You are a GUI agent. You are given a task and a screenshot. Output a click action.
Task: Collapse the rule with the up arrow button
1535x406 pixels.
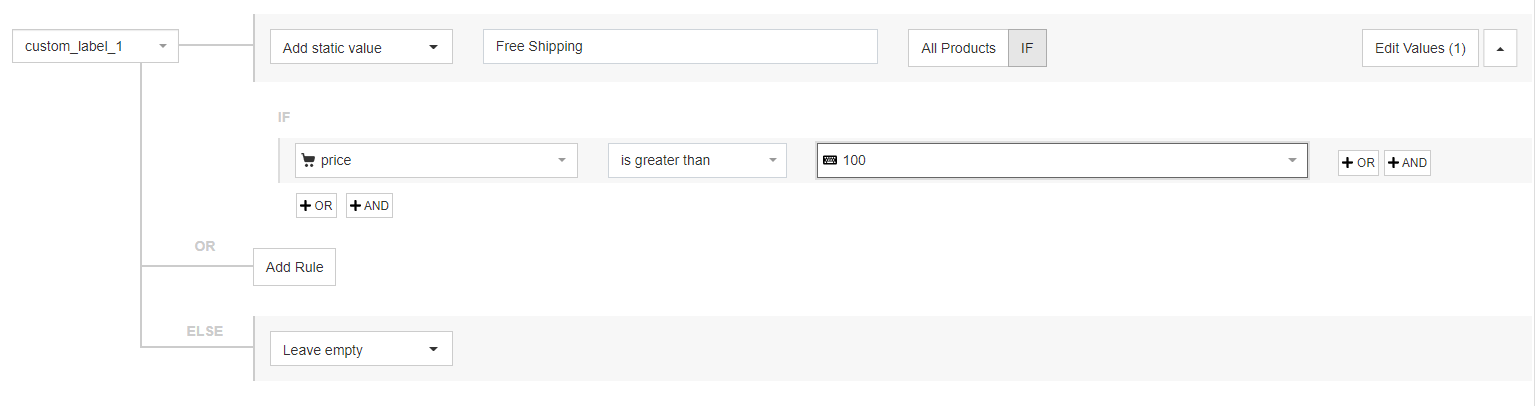pyautogui.click(x=1500, y=48)
